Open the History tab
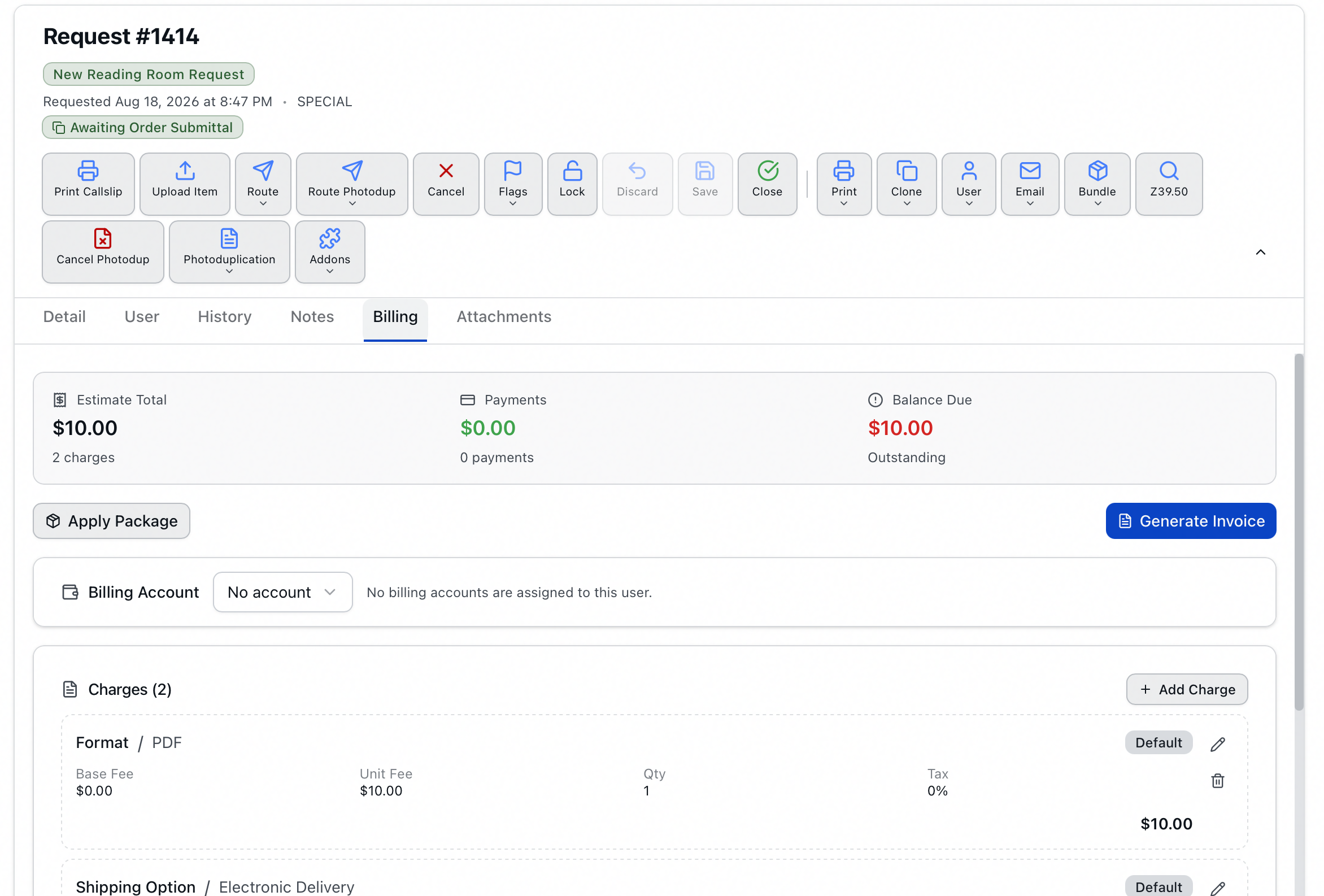Screen dimensions: 1324x896 tap(224, 316)
